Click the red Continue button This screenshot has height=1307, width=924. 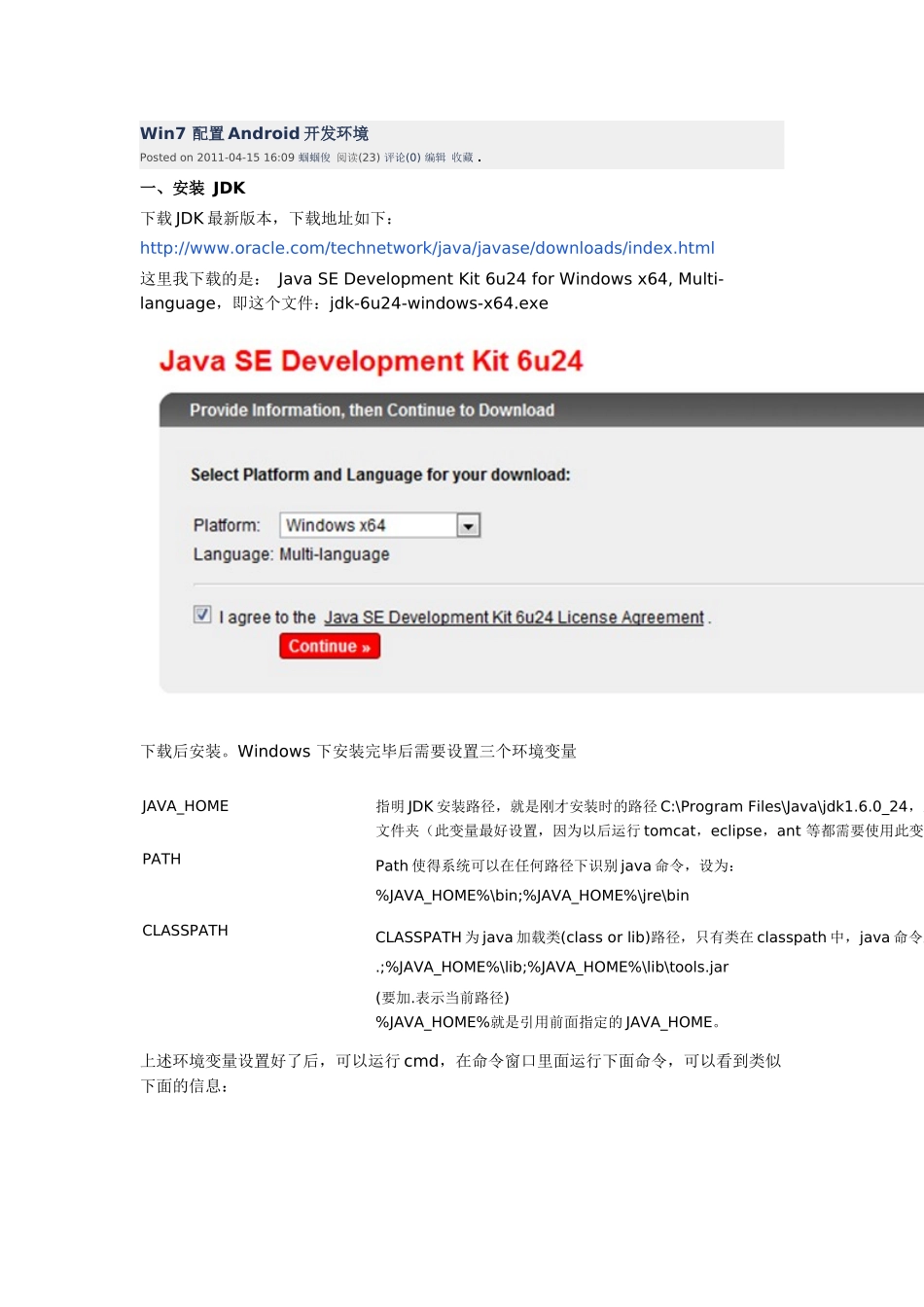click(x=330, y=647)
